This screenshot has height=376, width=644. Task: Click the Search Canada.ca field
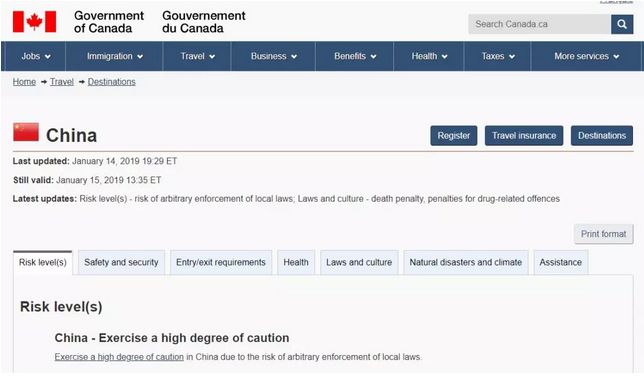pos(539,24)
